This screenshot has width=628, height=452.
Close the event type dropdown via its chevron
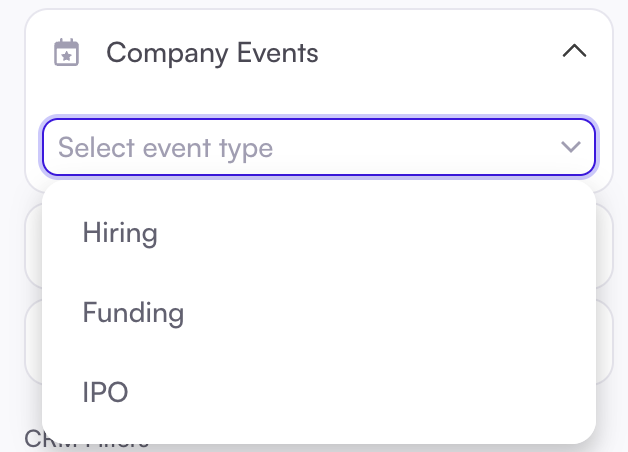(x=571, y=148)
